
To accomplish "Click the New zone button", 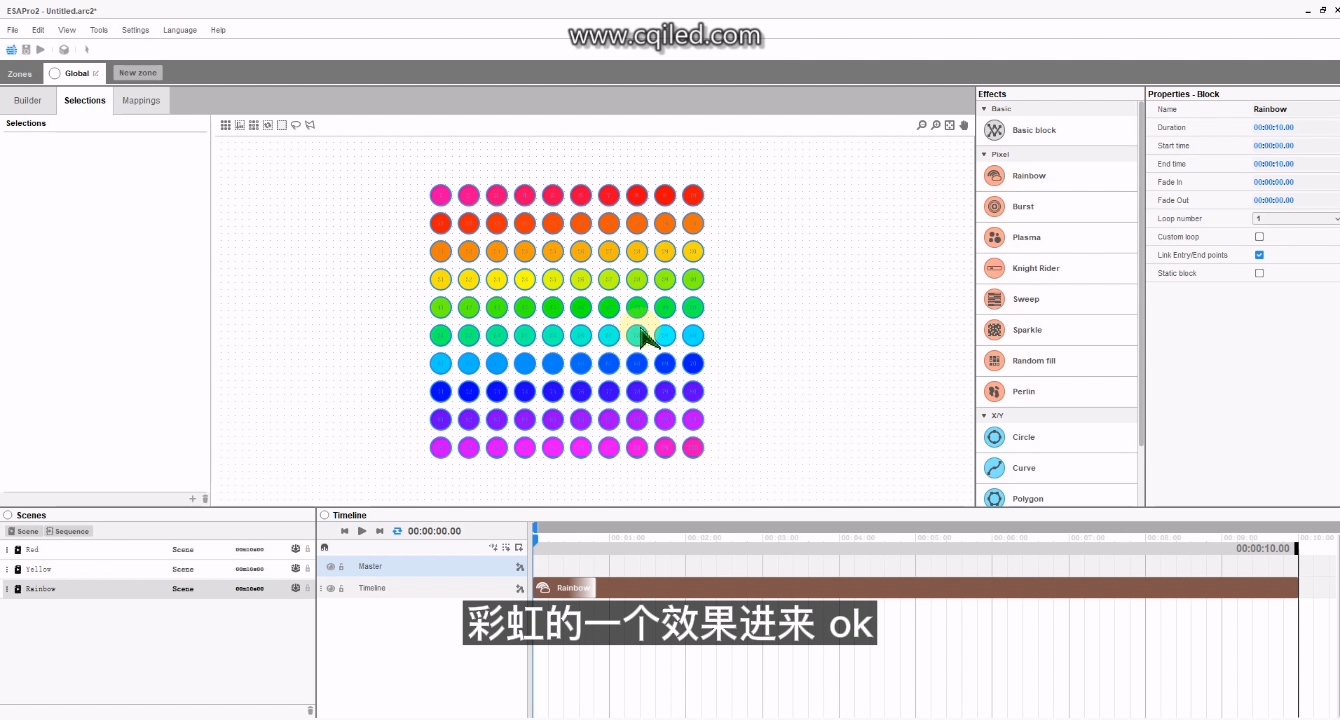I will click(137, 73).
